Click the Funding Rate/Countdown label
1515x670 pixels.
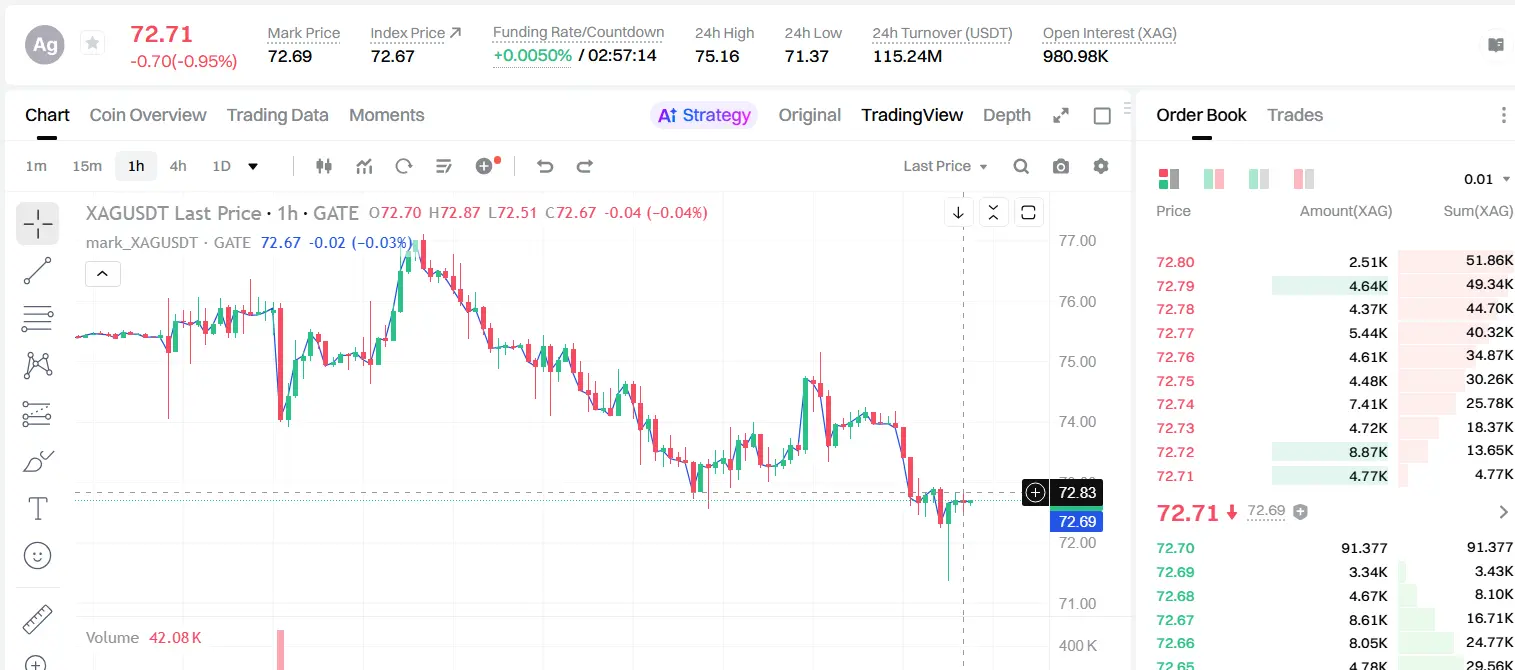(x=578, y=32)
